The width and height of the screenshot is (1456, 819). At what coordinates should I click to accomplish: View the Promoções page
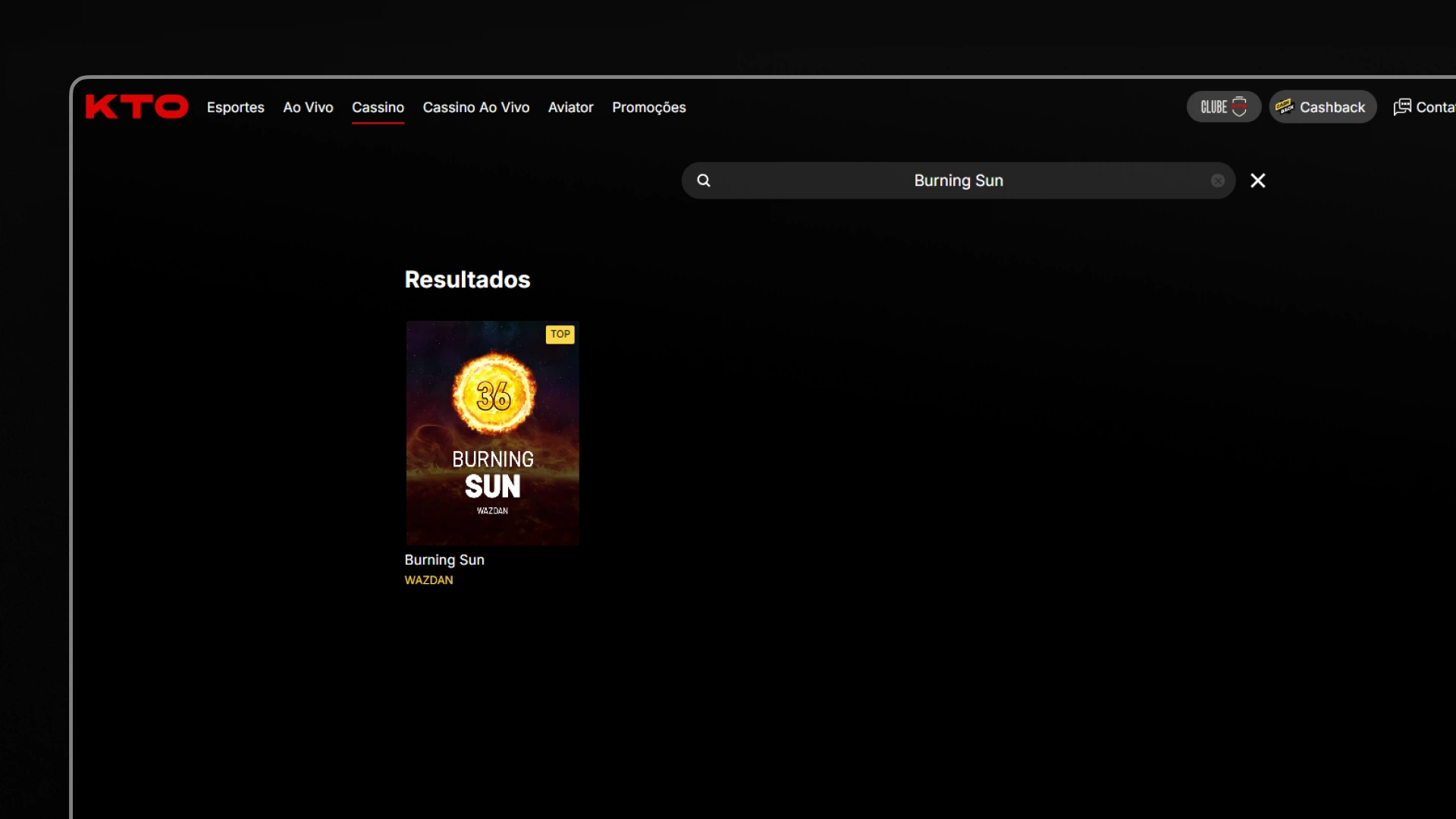click(x=648, y=108)
